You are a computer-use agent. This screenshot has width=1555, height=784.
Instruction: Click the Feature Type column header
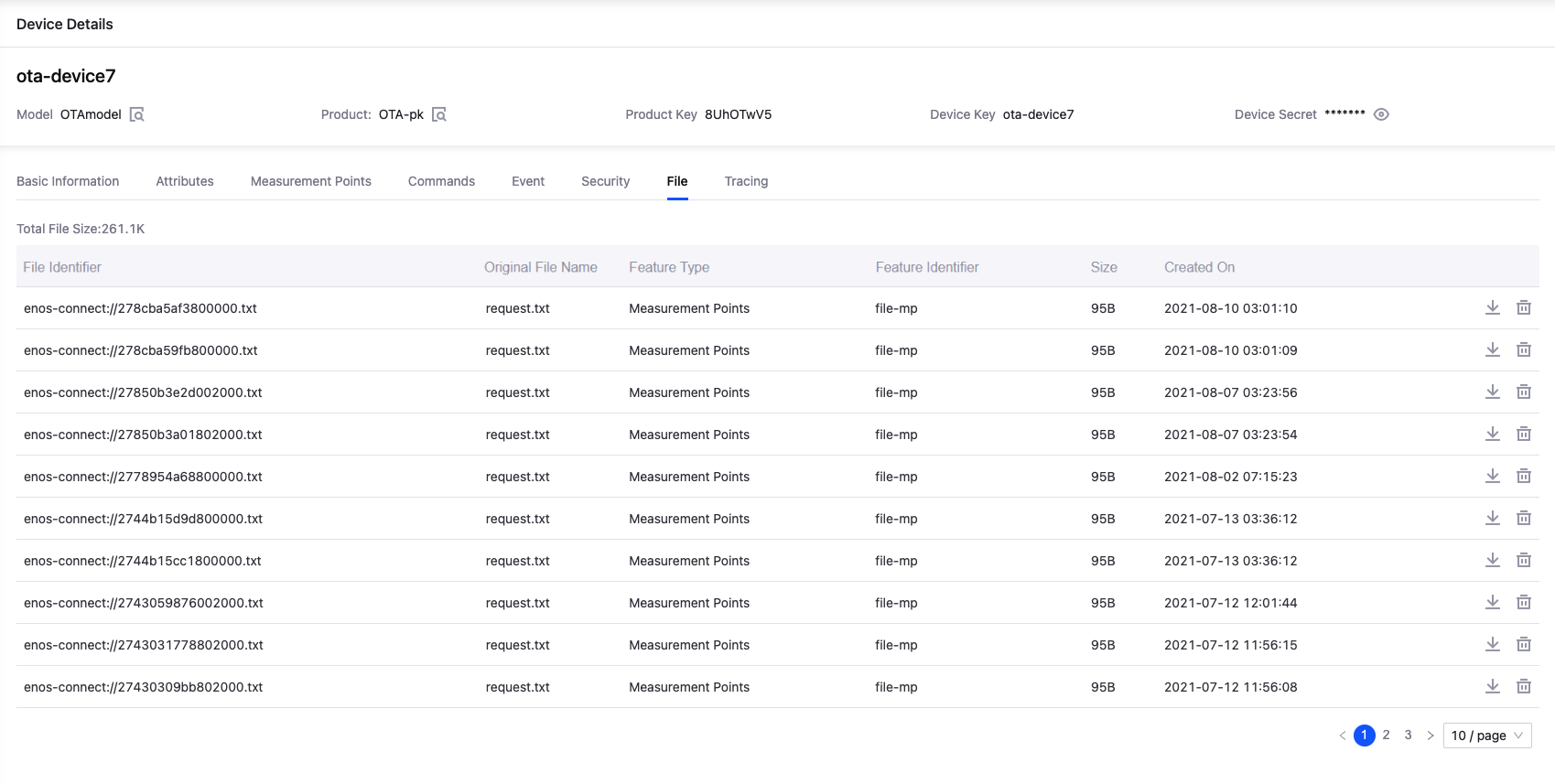click(669, 267)
